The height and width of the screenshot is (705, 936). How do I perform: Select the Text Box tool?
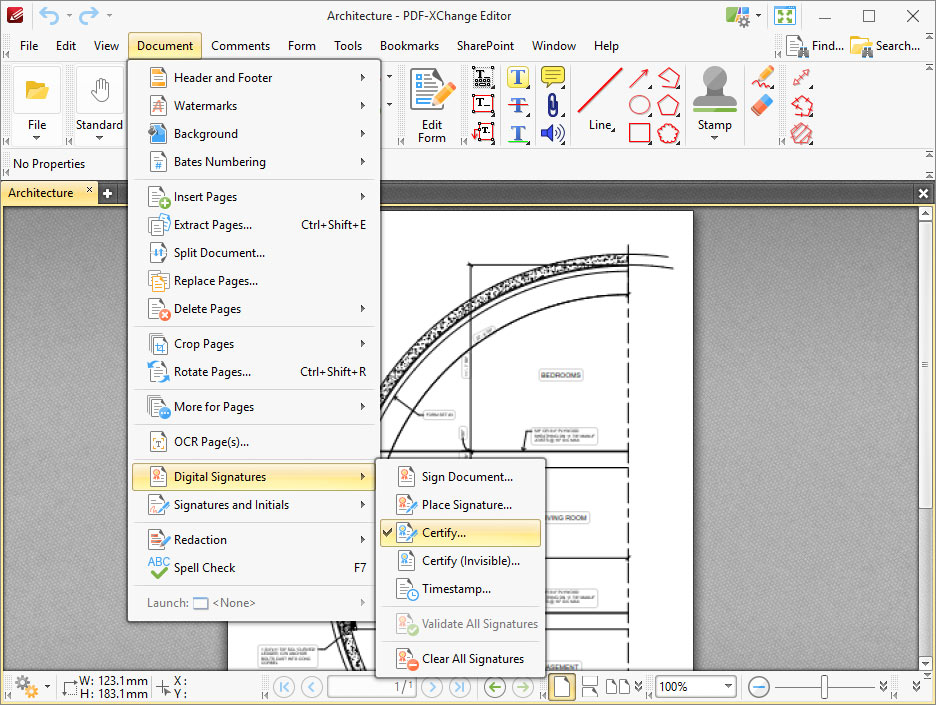[x=482, y=105]
